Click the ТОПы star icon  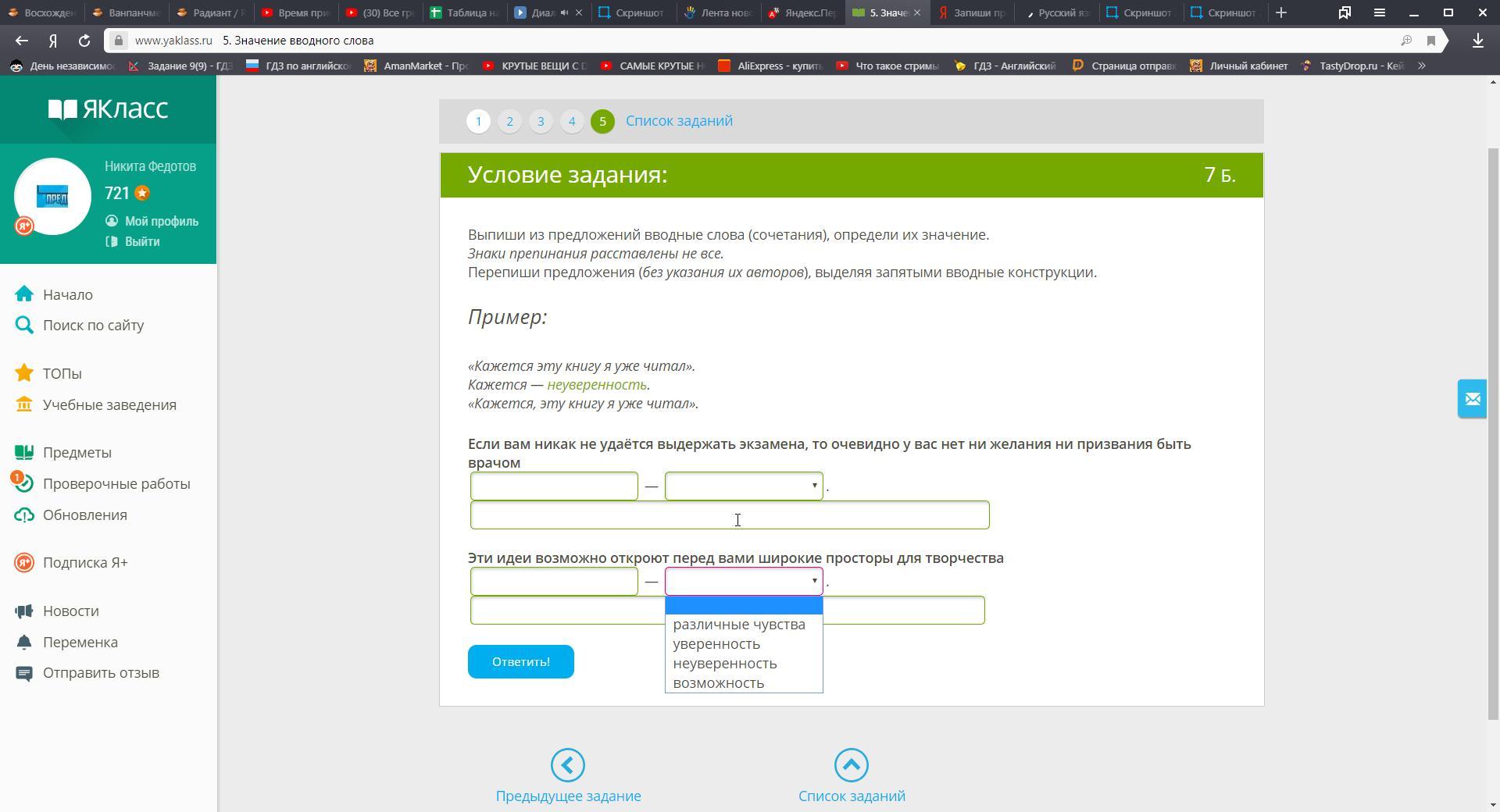24,373
